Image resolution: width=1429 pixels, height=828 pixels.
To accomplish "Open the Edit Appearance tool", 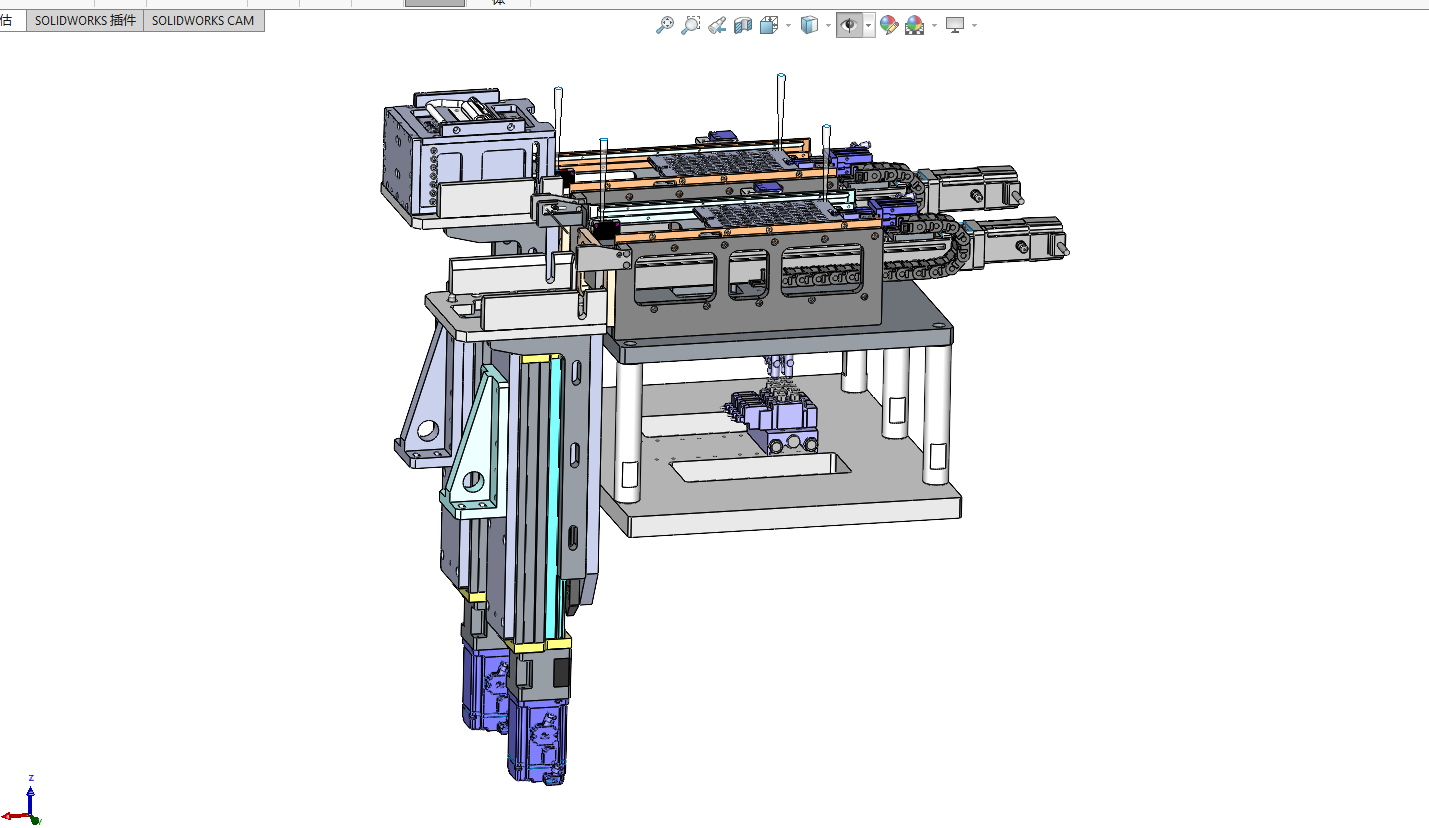I will [x=889, y=26].
